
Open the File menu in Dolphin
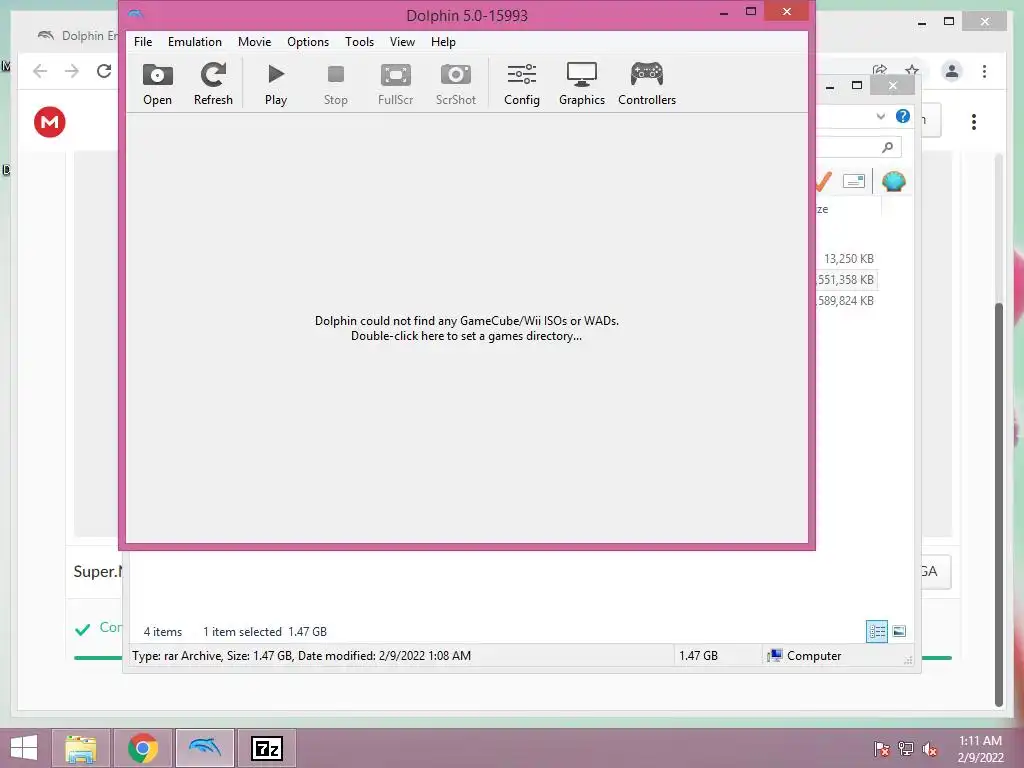[x=143, y=42]
